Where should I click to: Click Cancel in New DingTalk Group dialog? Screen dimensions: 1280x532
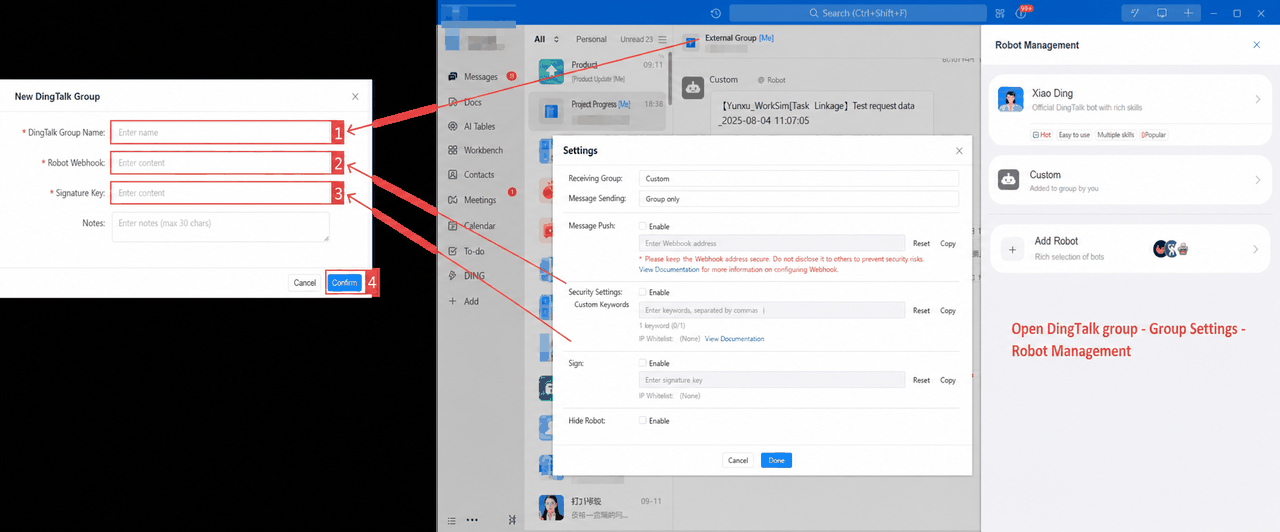pyautogui.click(x=305, y=283)
